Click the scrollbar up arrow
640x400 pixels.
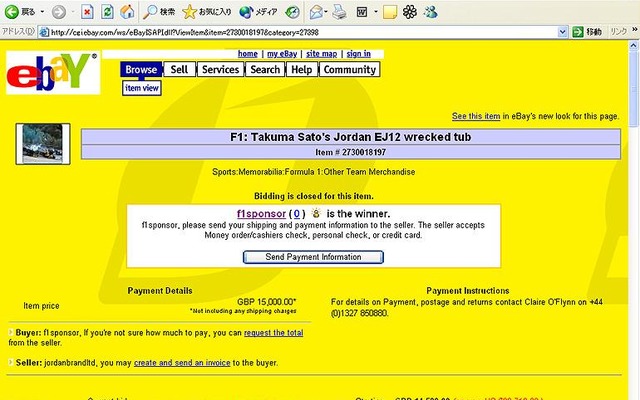(x=634, y=45)
